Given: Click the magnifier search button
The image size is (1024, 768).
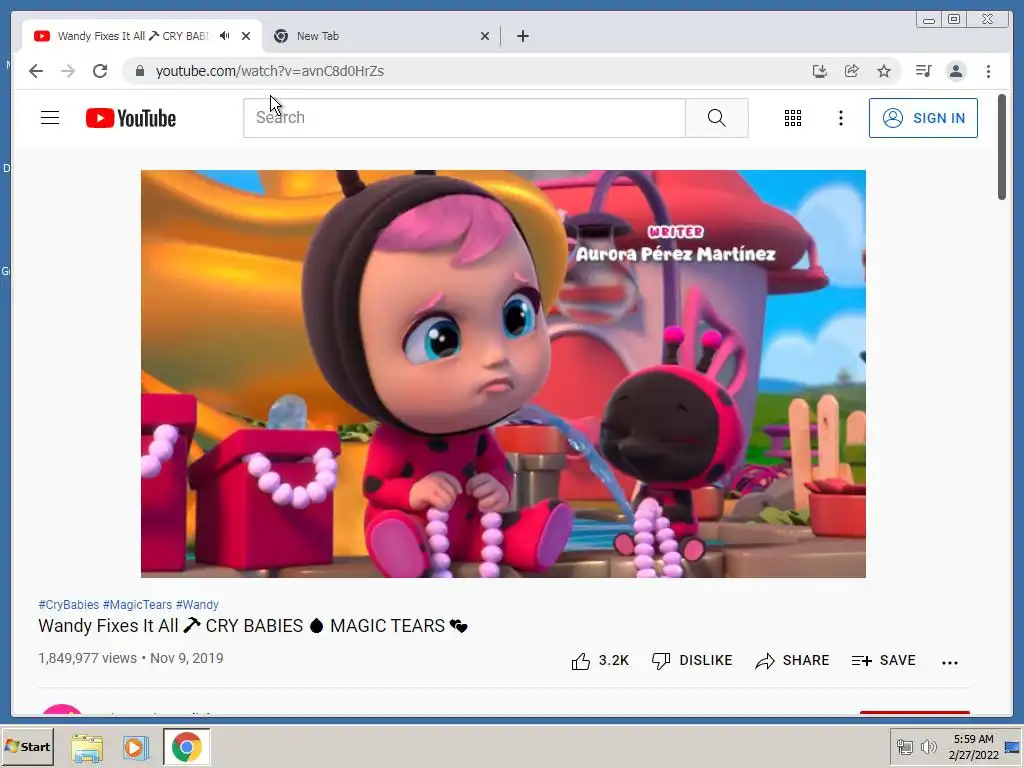Looking at the screenshot, I should click(x=716, y=118).
